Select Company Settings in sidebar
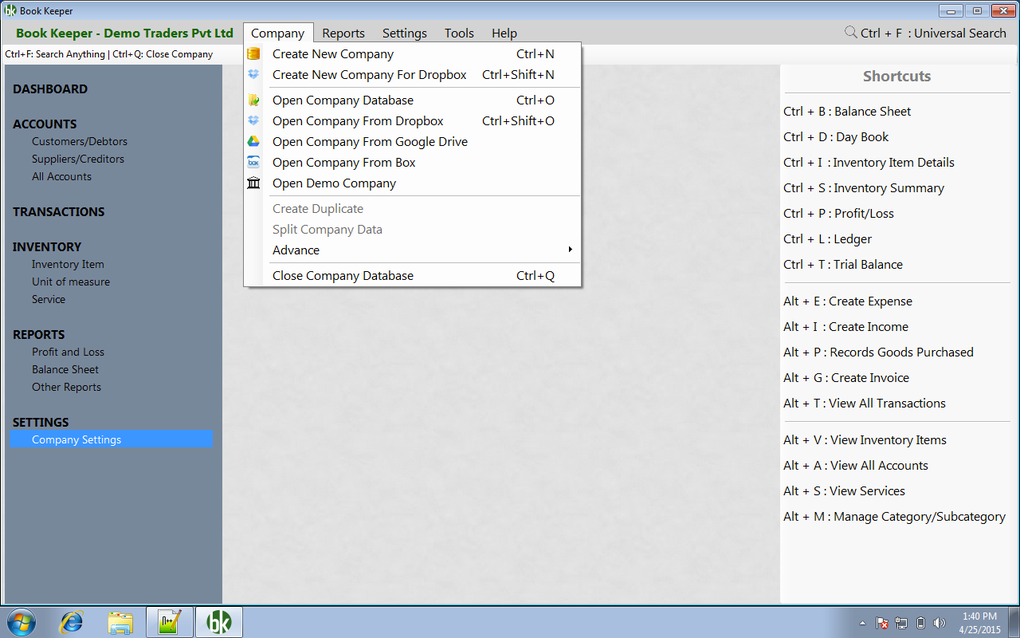This screenshot has height=638, width=1020. coord(111,439)
